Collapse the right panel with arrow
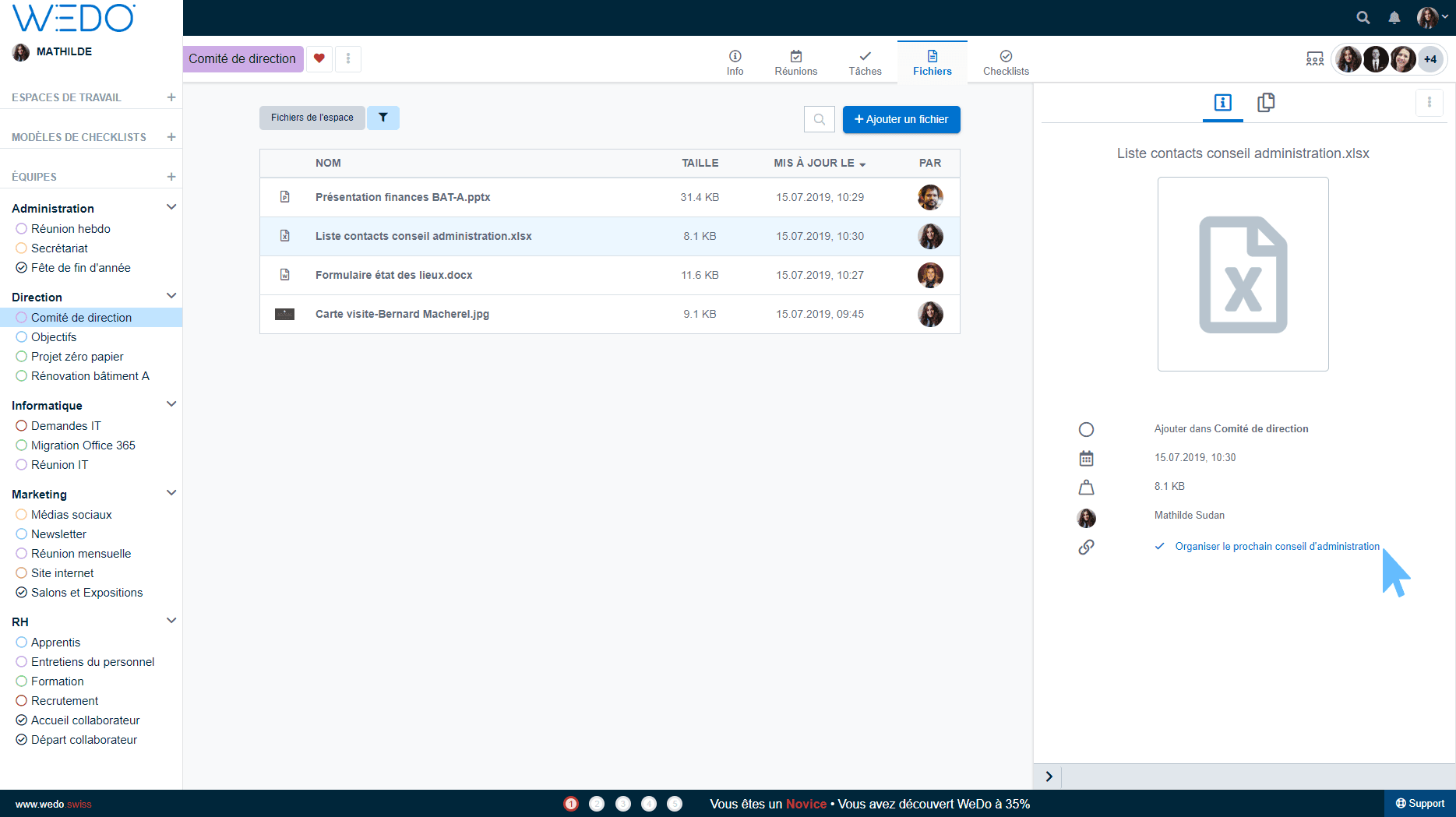Viewport: 1456px width, 817px height. [x=1049, y=776]
